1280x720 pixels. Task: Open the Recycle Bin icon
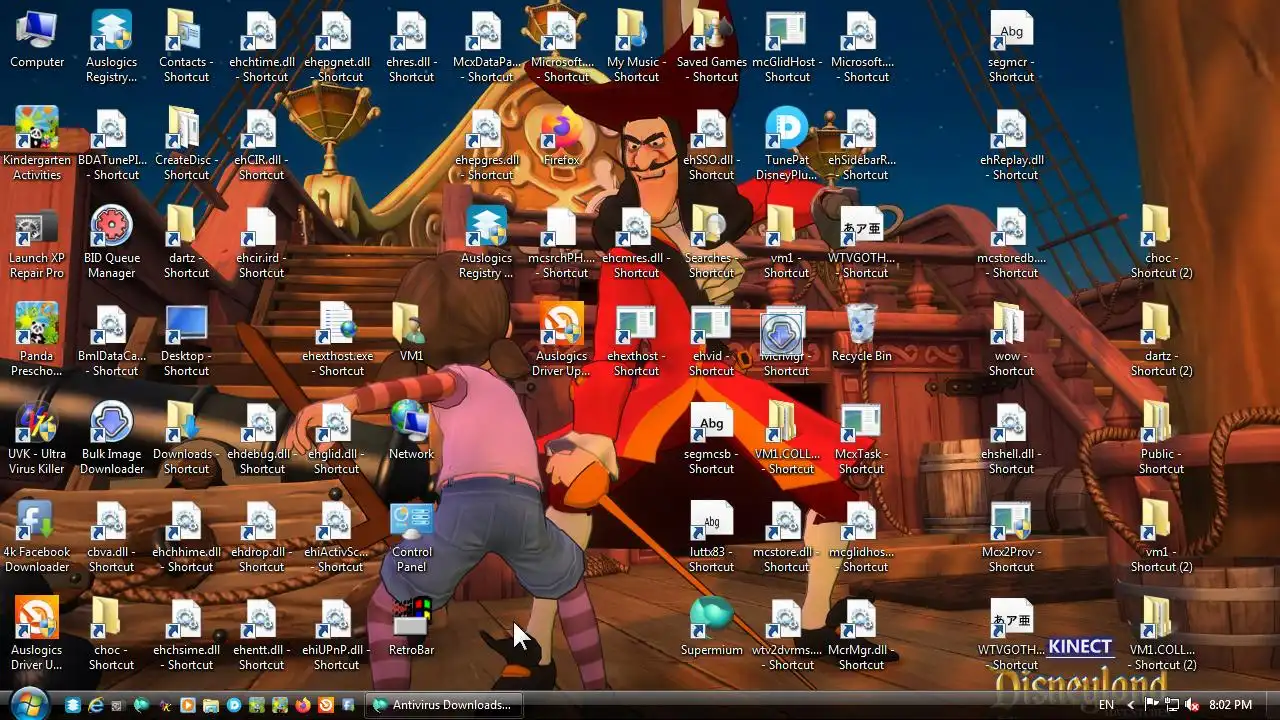[x=861, y=334]
